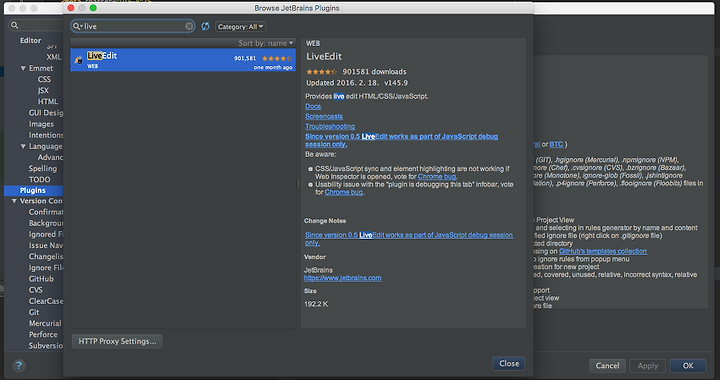Open BTC link in Settings background window
The image size is (720, 380).
[556, 145]
